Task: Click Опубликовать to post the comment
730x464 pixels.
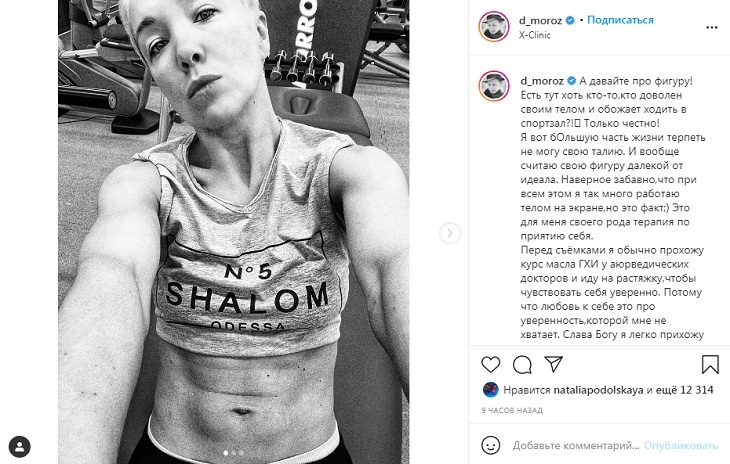Action: pyautogui.click(x=681, y=445)
